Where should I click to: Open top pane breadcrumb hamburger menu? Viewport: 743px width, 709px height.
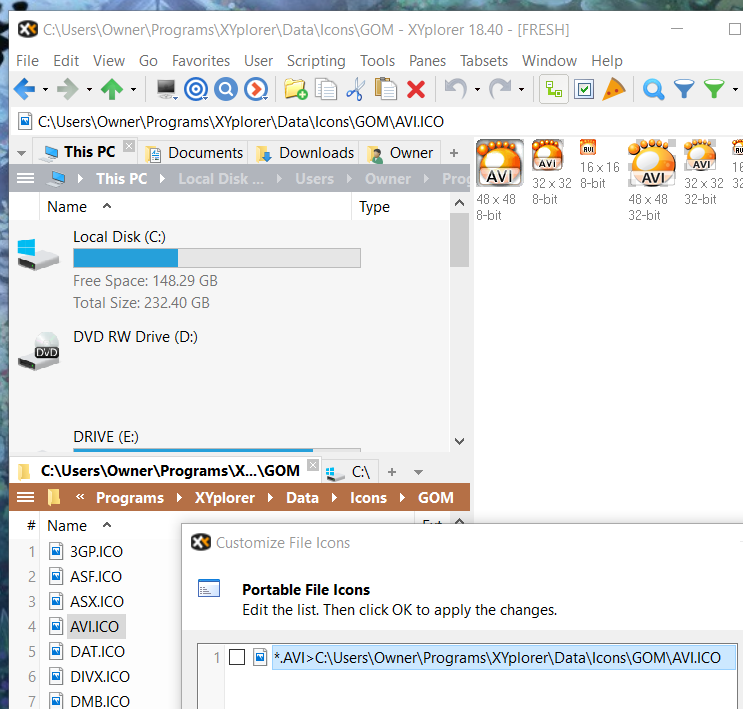(26, 178)
